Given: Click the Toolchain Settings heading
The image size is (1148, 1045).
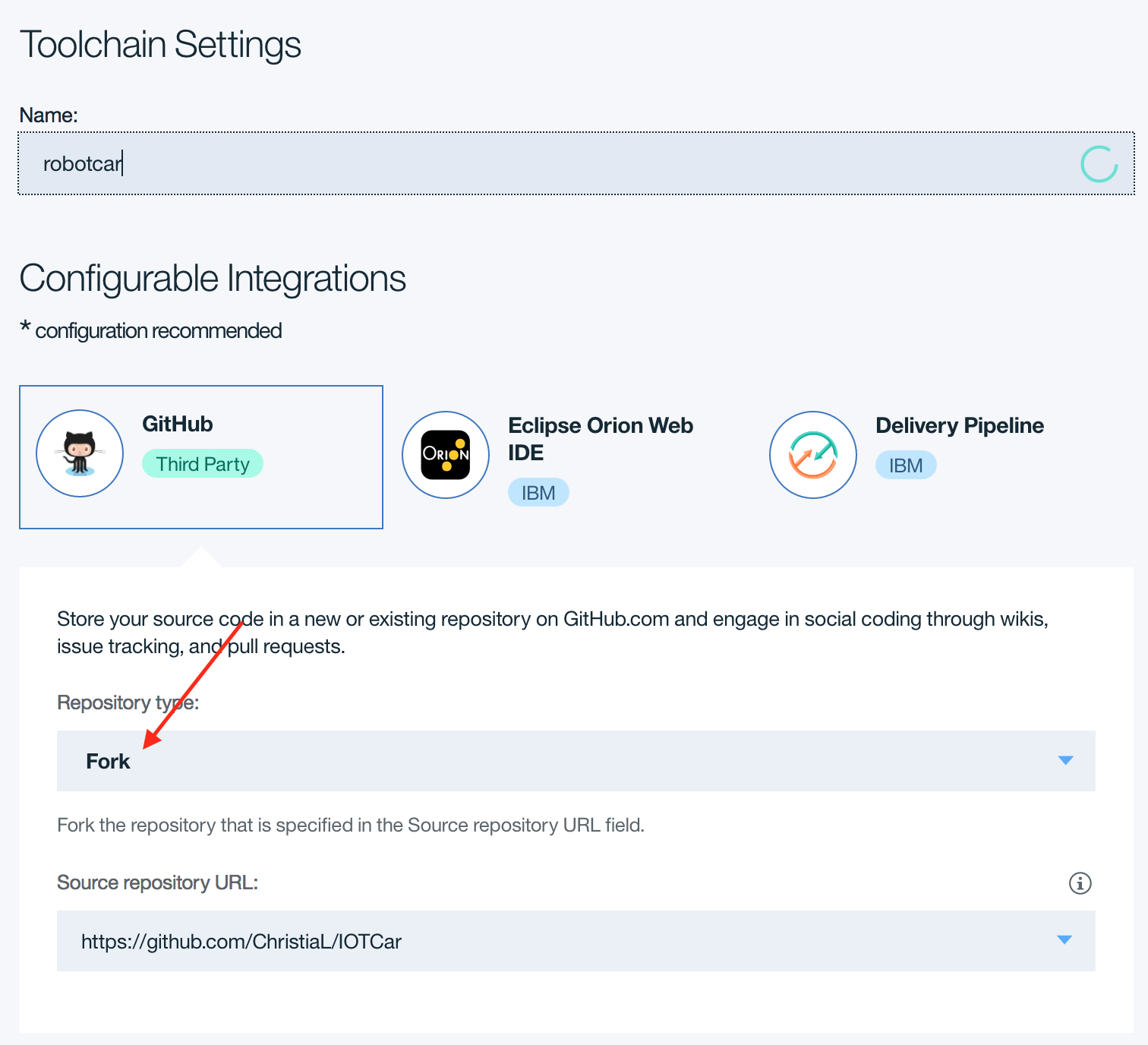Looking at the screenshot, I should point(160,45).
